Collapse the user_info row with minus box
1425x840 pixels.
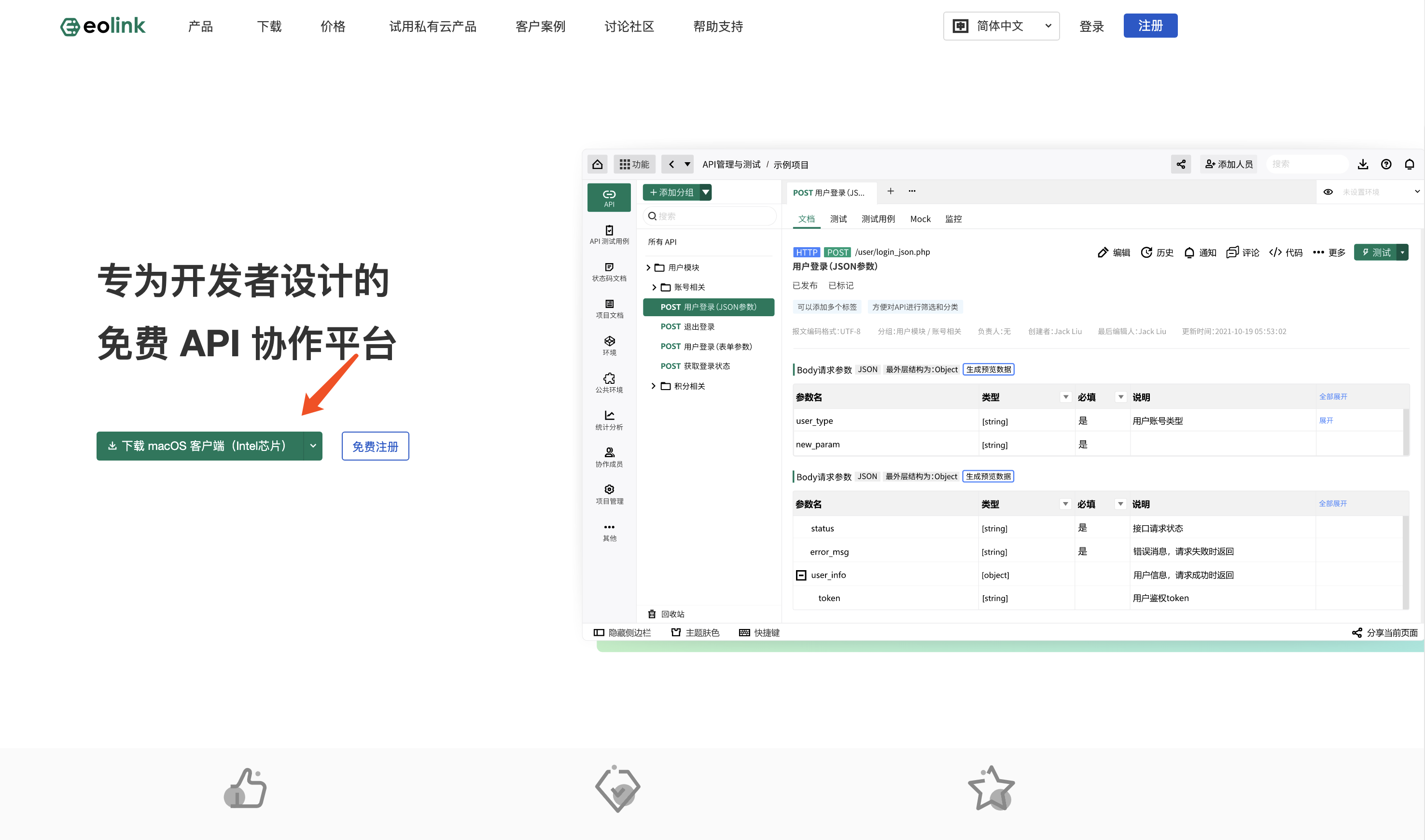tap(801, 575)
